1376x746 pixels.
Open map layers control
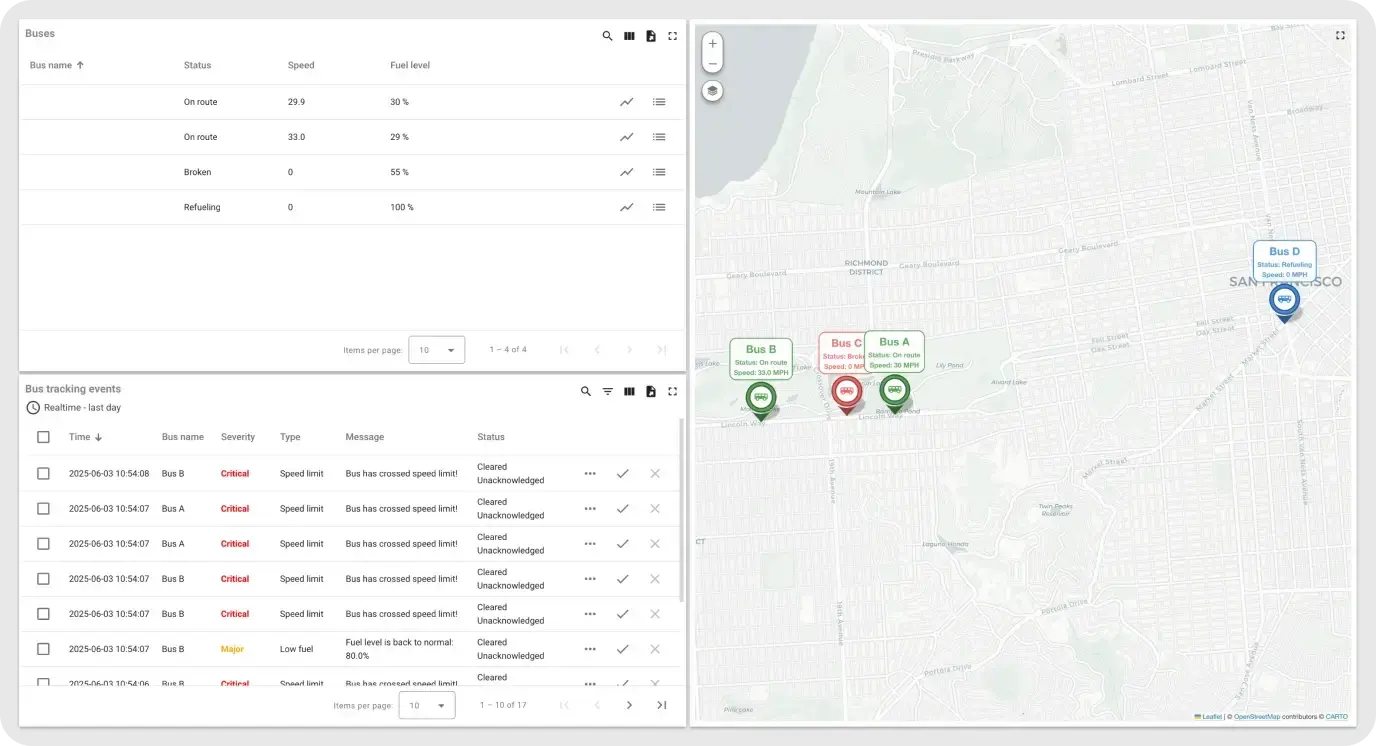click(712, 91)
